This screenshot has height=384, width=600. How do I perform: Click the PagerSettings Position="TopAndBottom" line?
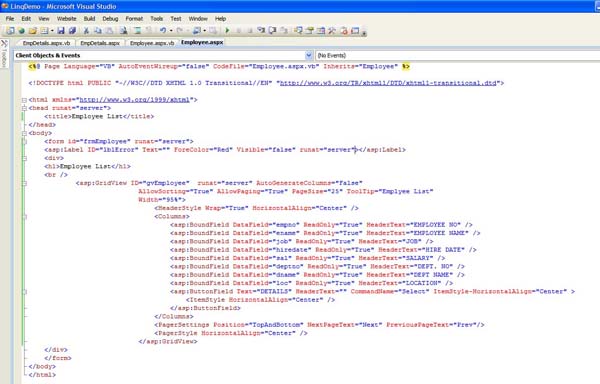(320, 325)
